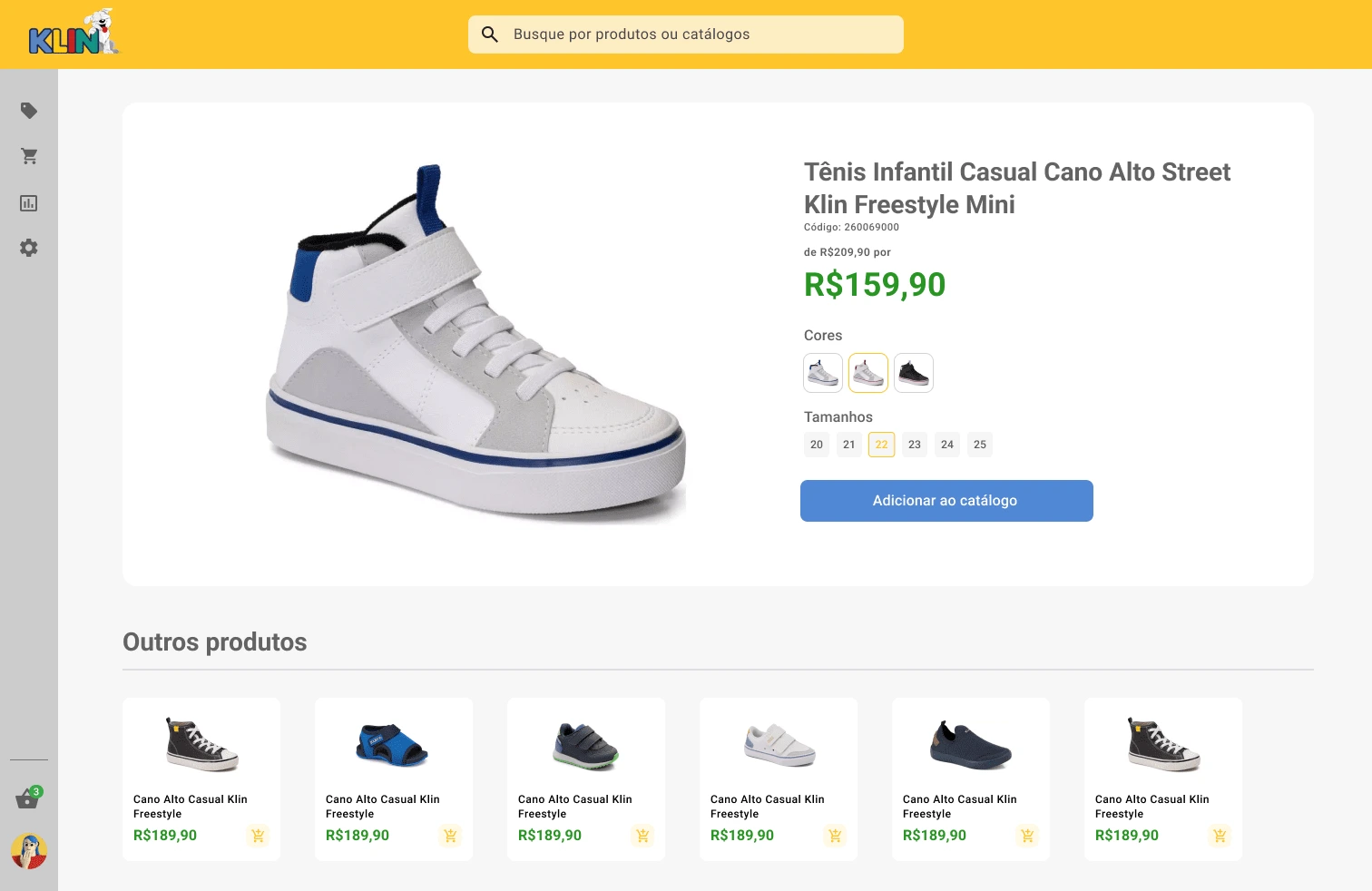
Task: Open the white velcro sneaker product
Action: click(779, 746)
